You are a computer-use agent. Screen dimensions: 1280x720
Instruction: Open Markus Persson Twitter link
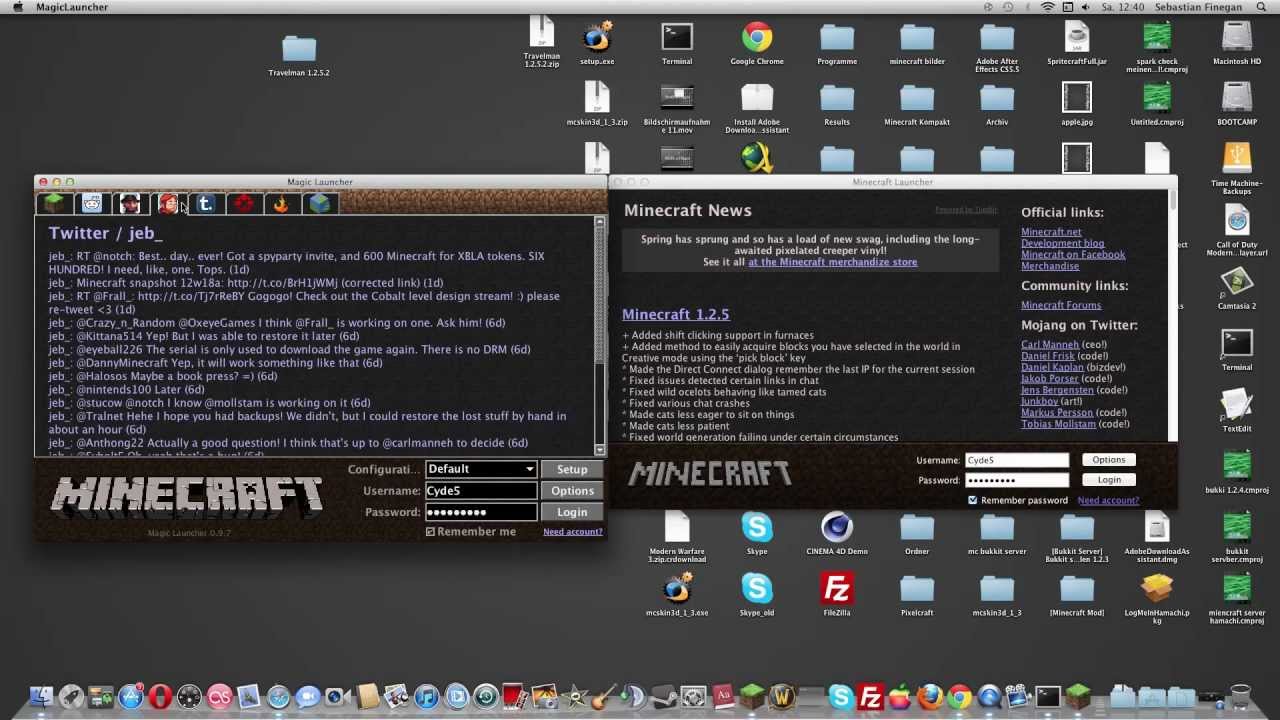click(1057, 413)
